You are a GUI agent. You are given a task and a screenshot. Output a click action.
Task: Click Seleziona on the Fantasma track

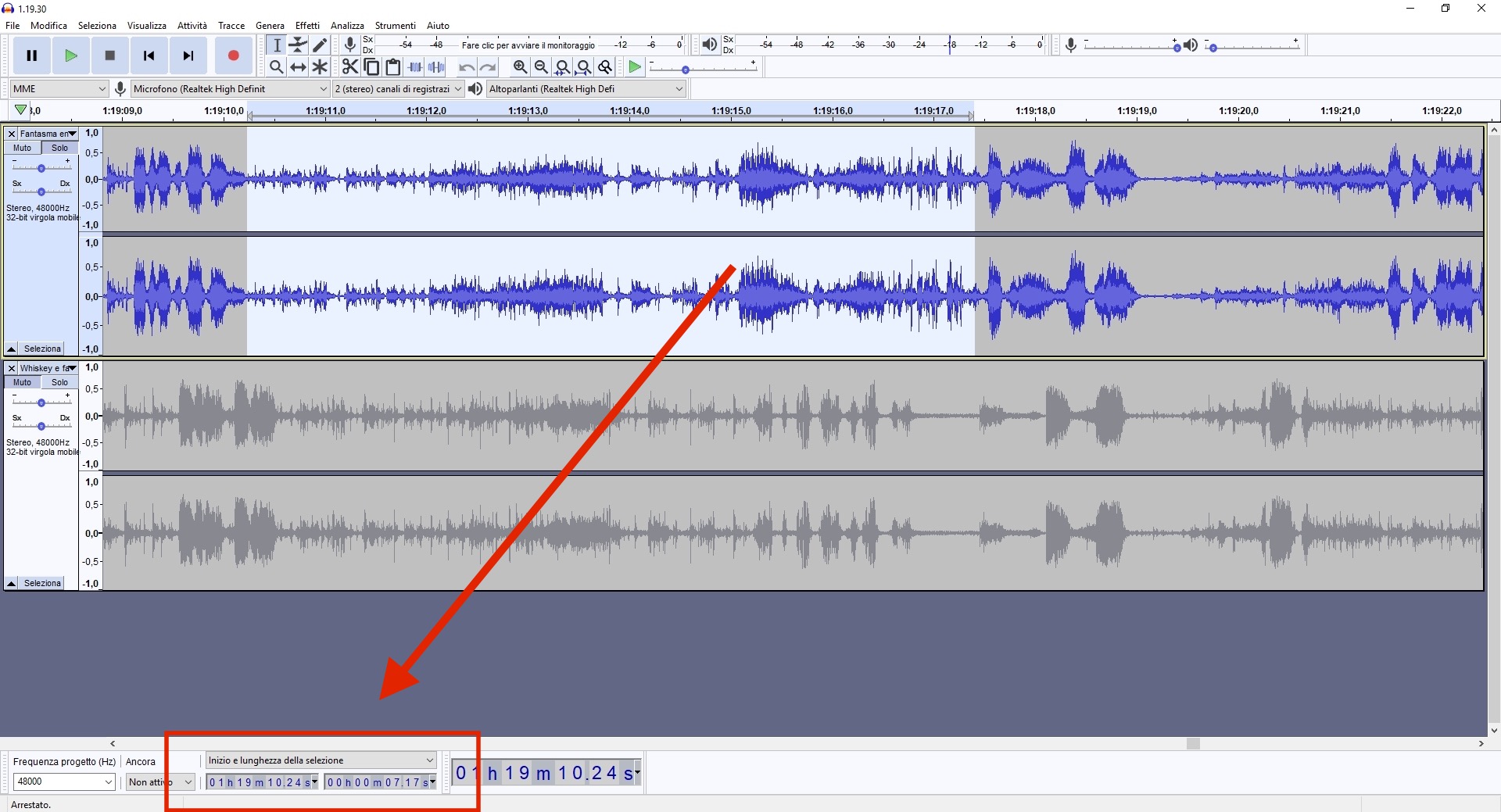41,349
